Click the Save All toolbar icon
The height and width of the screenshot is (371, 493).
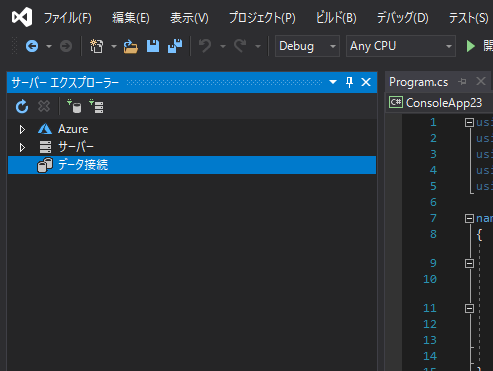click(x=175, y=46)
